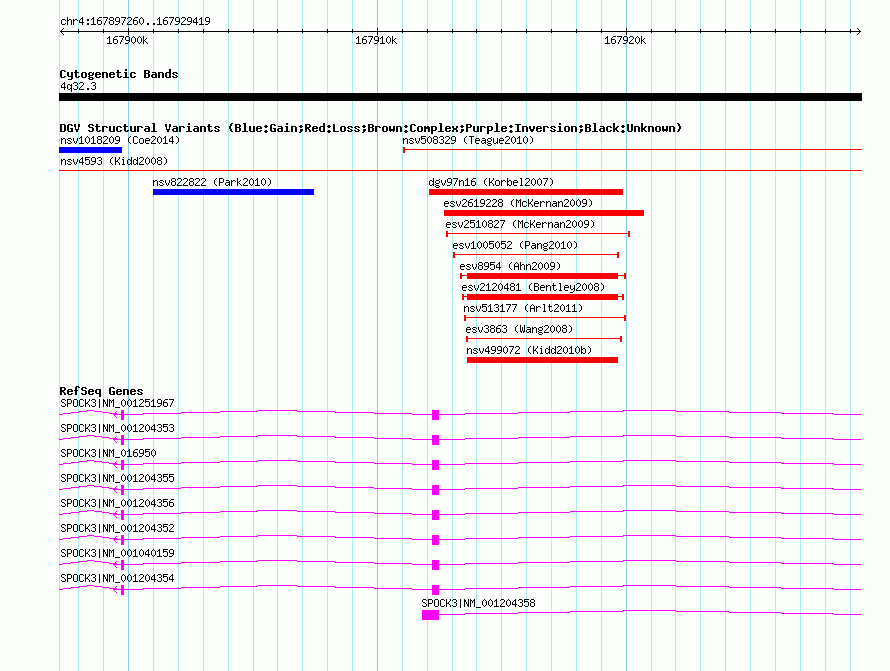Open the esv3863 (Wang2008) variant line
Viewport: 890px width, 671px height.
[x=544, y=339]
